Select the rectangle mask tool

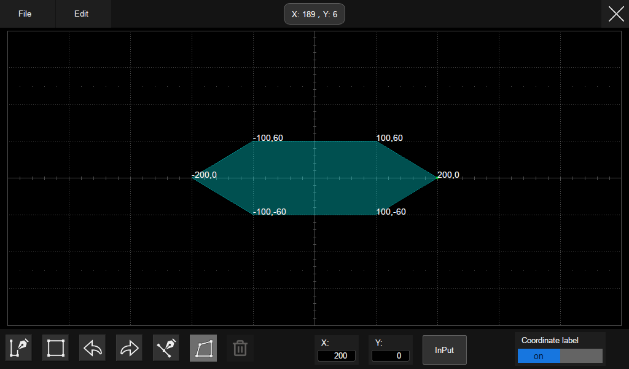[55, 348]
